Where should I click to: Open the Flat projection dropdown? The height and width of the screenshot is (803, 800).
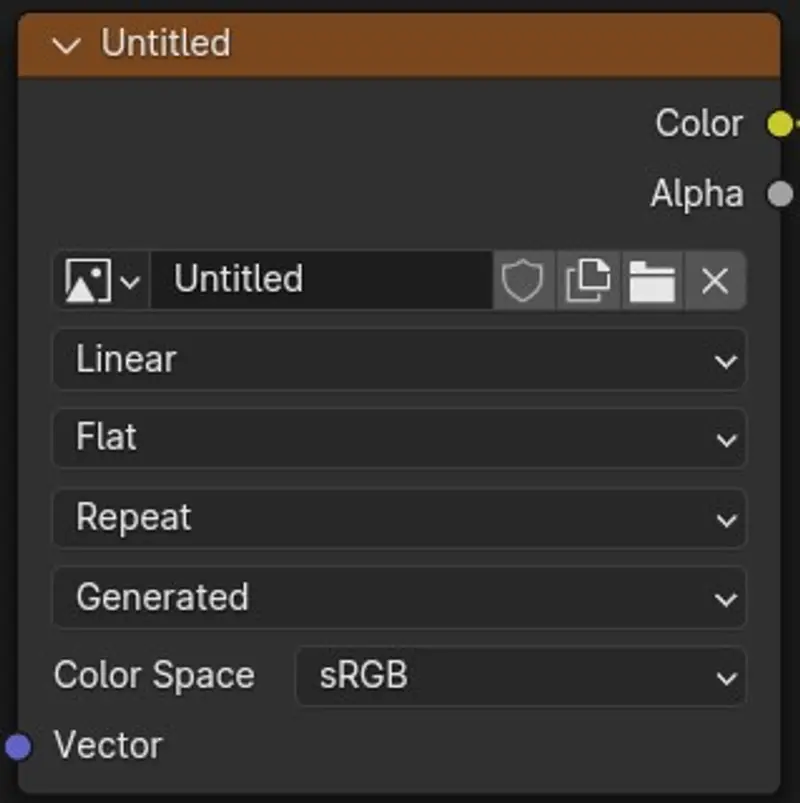tap(400, 438)
